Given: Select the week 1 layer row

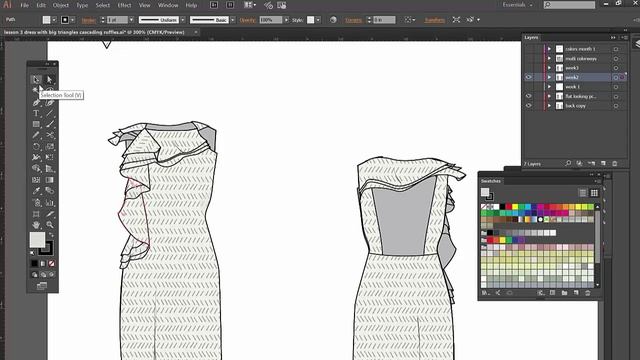Looking at the screenshot, I should click(576, 87).
